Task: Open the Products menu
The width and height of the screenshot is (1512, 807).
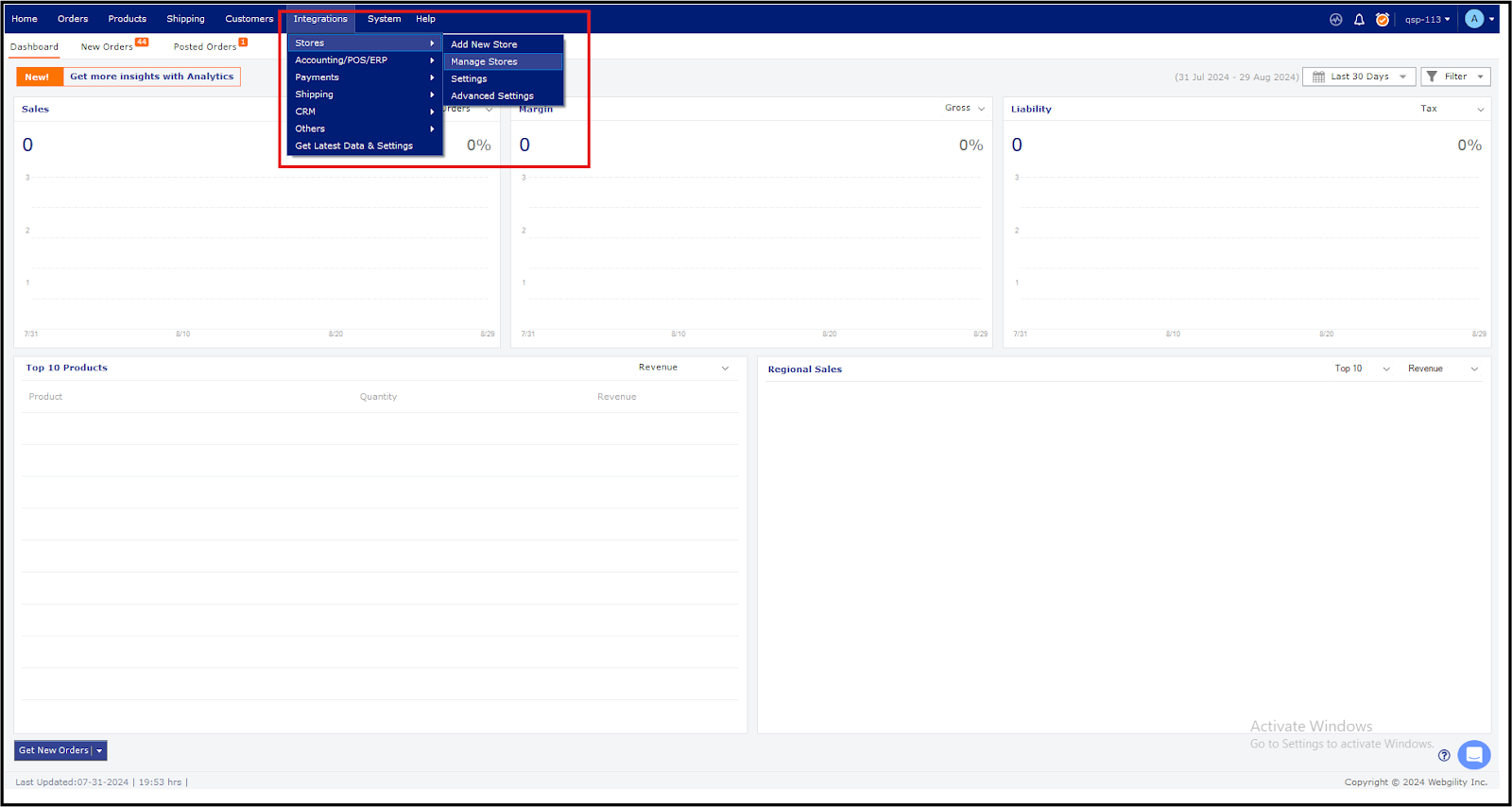Action: coord(128,19)
